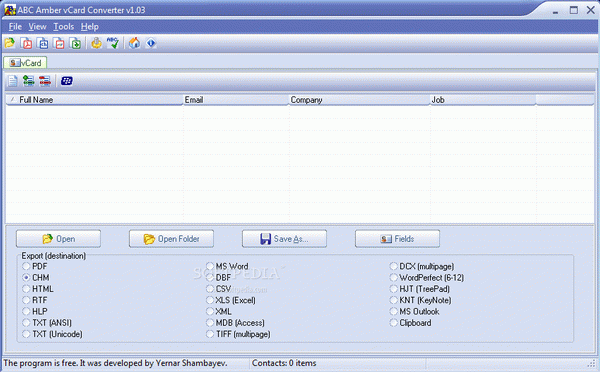
Task: Click the blank document icon in vCard toolbar
Action: pyautogui.click(x=13, y=80)
